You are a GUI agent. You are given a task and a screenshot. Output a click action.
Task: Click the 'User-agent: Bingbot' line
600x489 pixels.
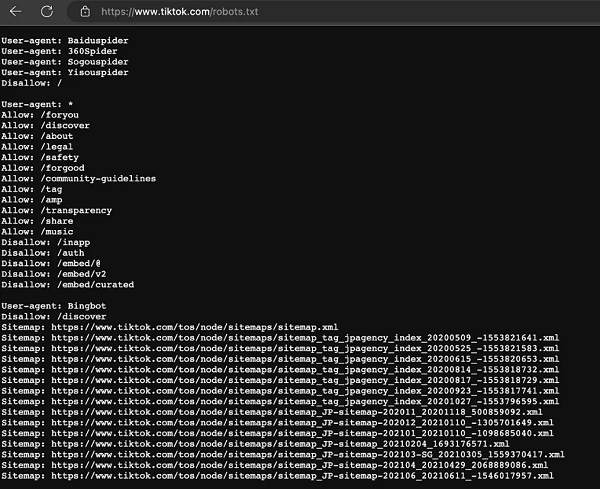(x=54, y=306)
